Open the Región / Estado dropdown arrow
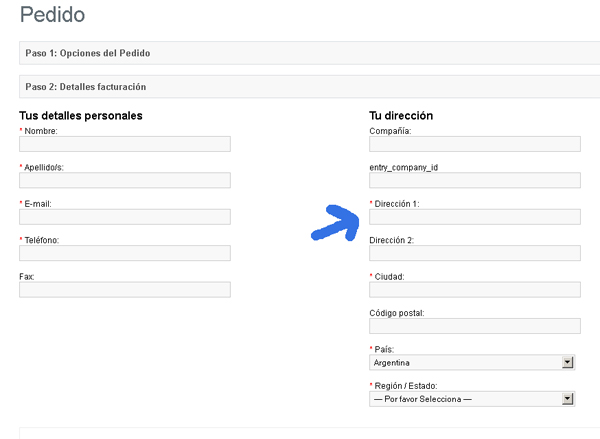 (567, 399)
